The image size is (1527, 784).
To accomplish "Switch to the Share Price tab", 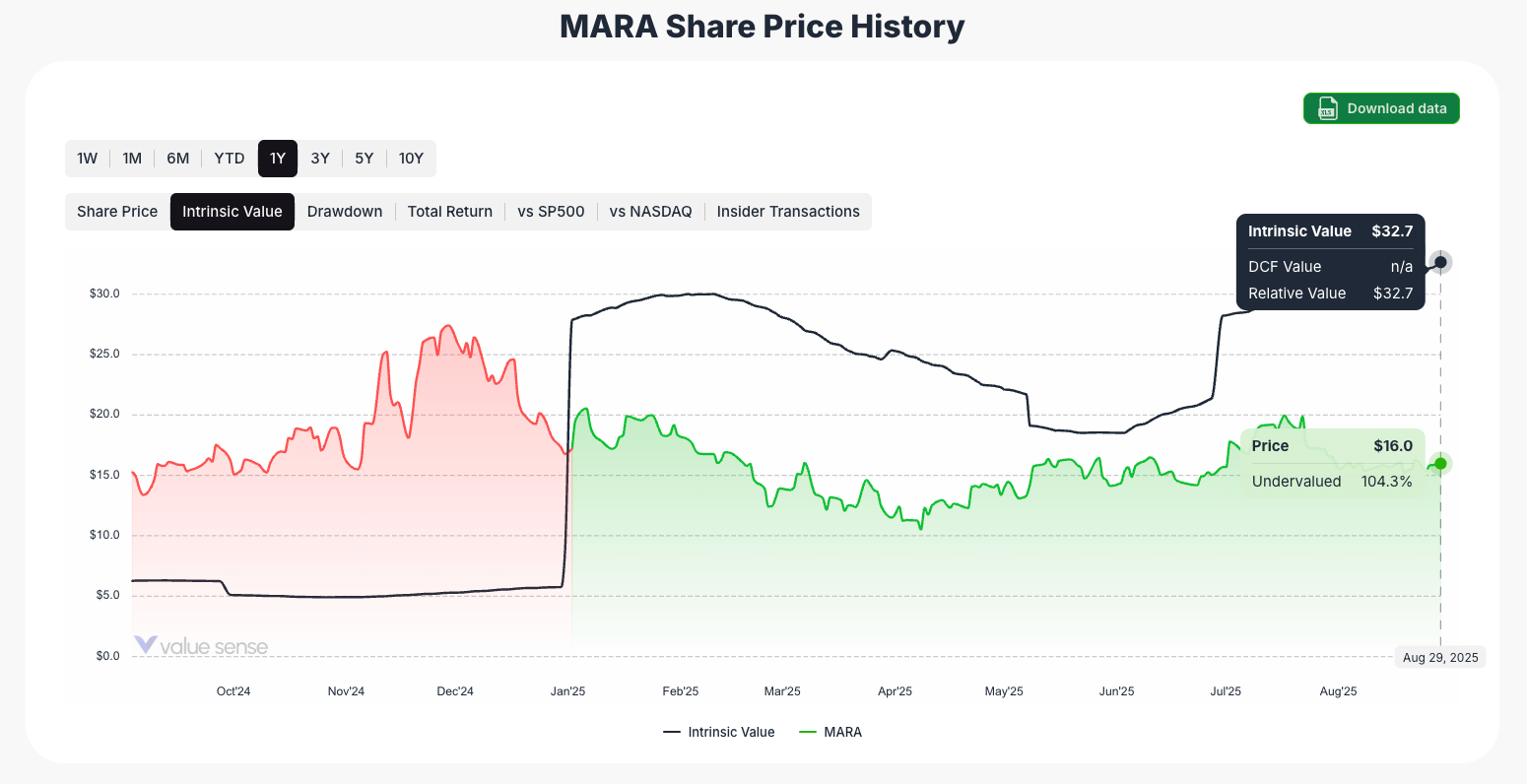I will point(116,211).
